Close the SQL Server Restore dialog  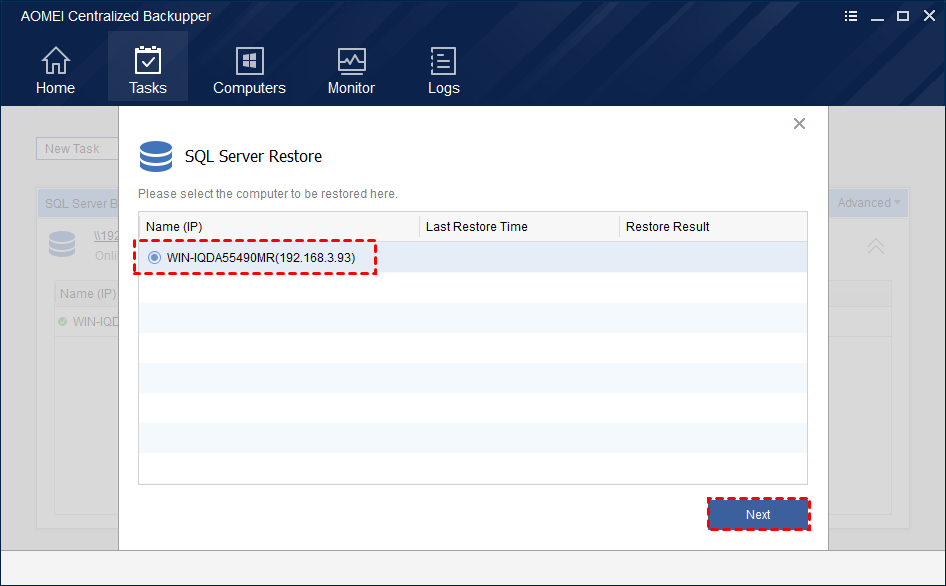(x=799, y=124)
